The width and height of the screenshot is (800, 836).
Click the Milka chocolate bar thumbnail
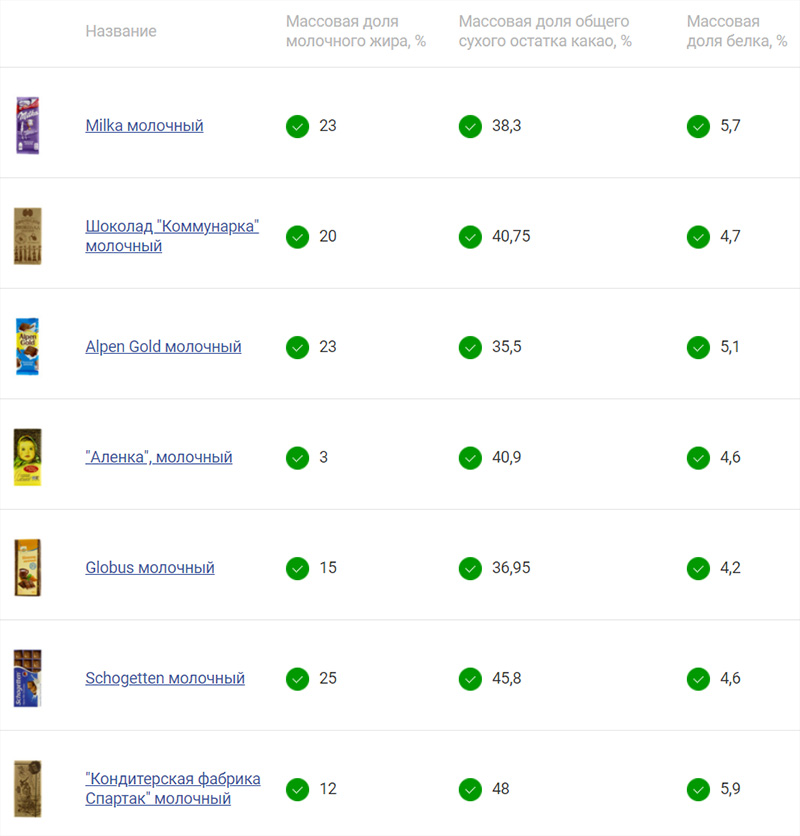[x=28, y=126]
